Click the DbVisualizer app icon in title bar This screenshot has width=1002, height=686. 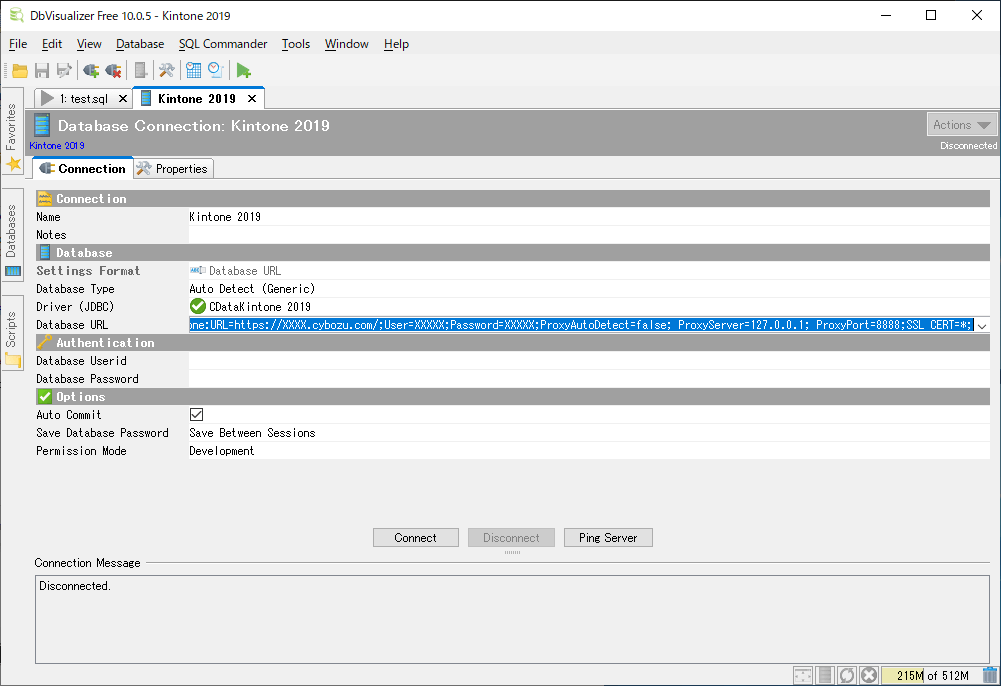click(17, 15)
